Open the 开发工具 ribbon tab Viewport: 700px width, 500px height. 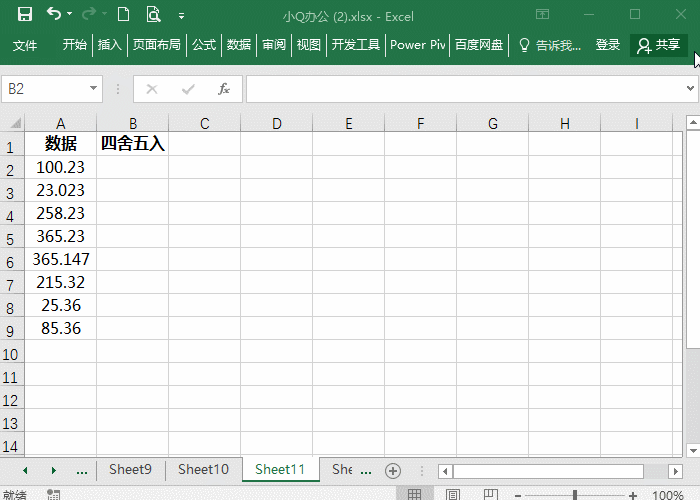tap(356, 45)
